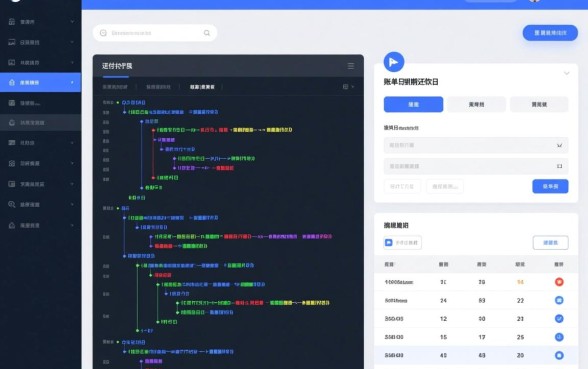Click the clock icon inside the search box

pyautogui.click(x=103, y=33)
